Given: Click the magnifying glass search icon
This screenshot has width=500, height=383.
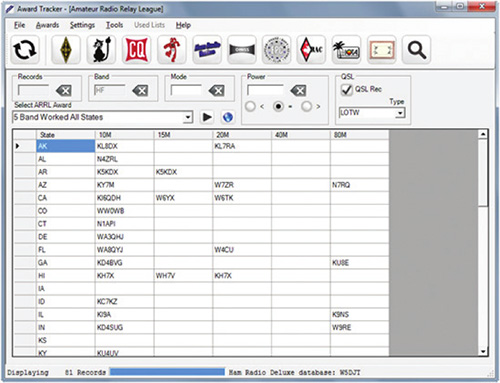Looking at the screenshot, I should click(417, 50).
